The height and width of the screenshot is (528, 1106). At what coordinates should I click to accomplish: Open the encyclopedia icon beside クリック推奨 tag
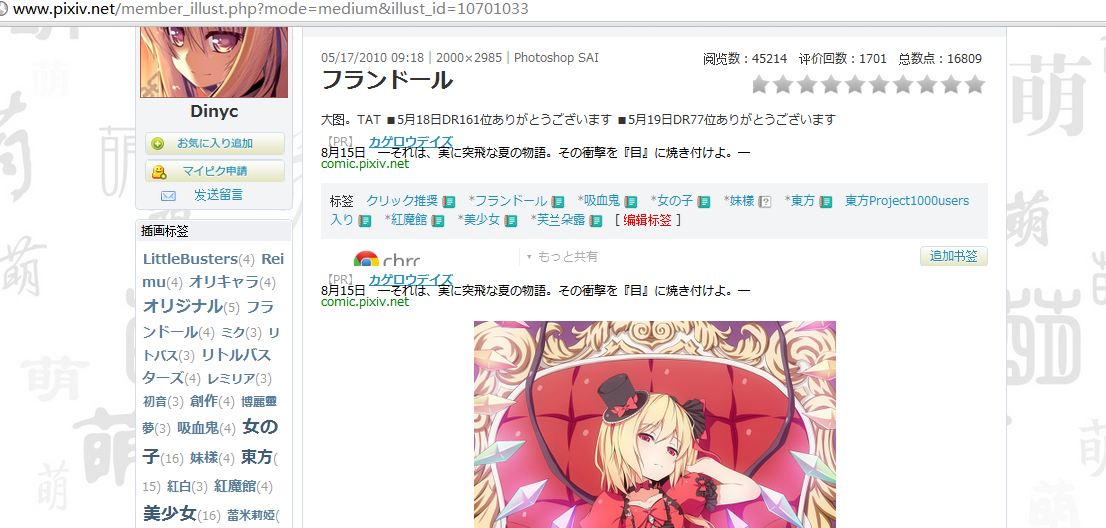tap(449, 202)
